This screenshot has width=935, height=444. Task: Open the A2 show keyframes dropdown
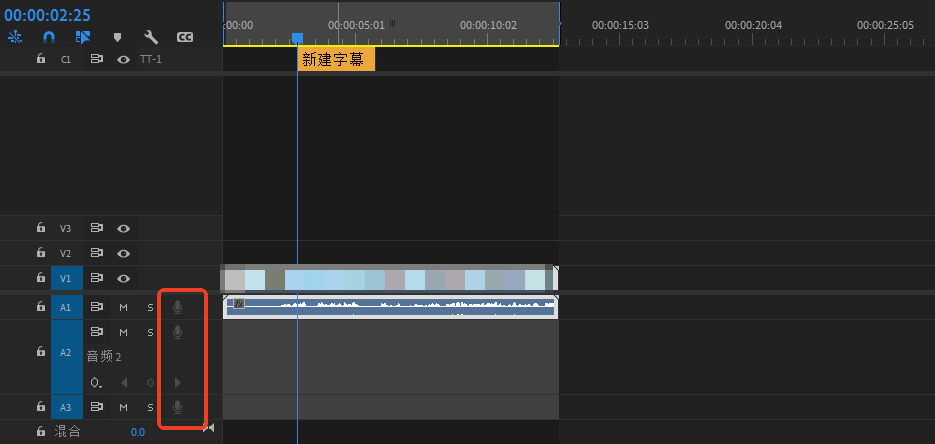click(x=96, y=382)
